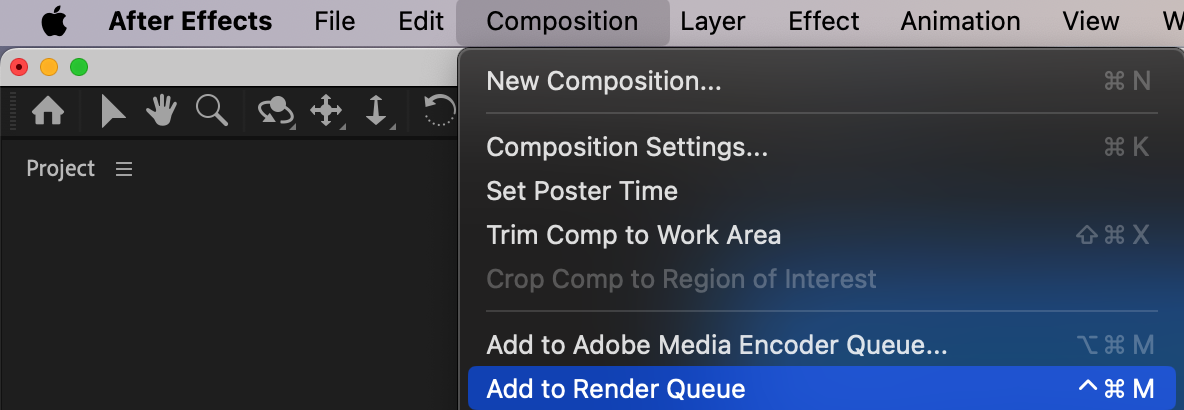1184x410 pixels.
Task: Open the Layer menu
Action: click(x=713, y=21)
